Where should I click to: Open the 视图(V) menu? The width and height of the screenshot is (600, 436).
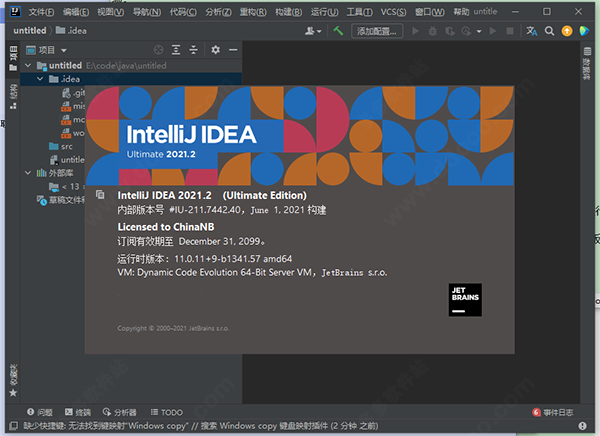pyautogui.click(x=111, y=12)
